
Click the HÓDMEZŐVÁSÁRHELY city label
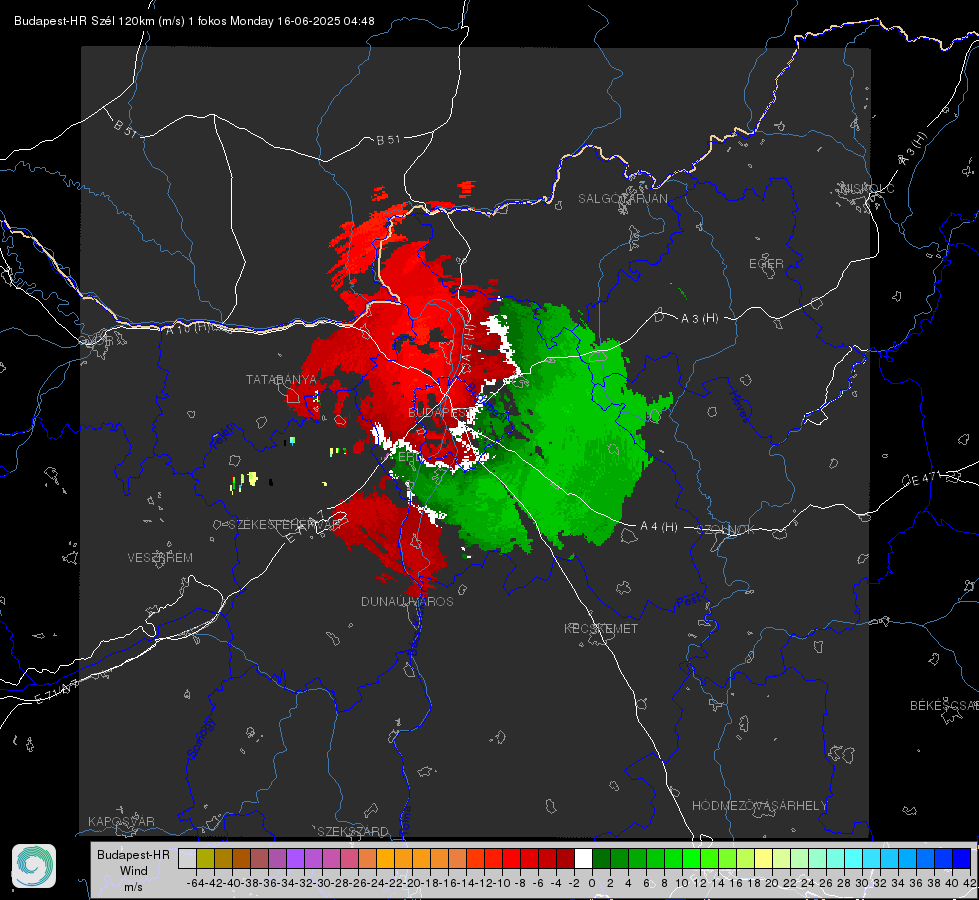(759, 806)
